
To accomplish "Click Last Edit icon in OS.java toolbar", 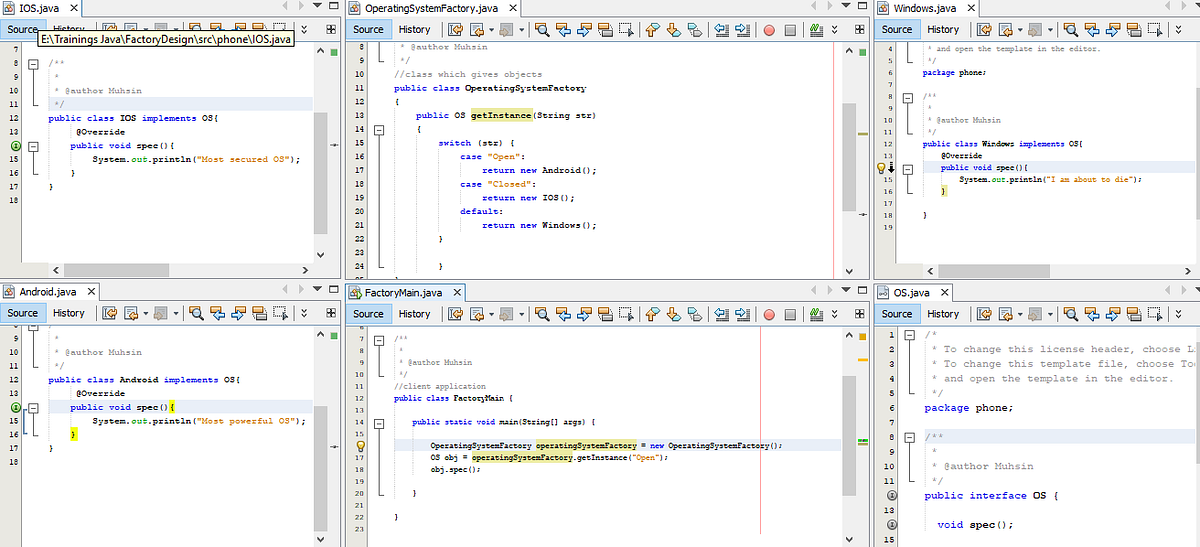I will click(984, 313).
